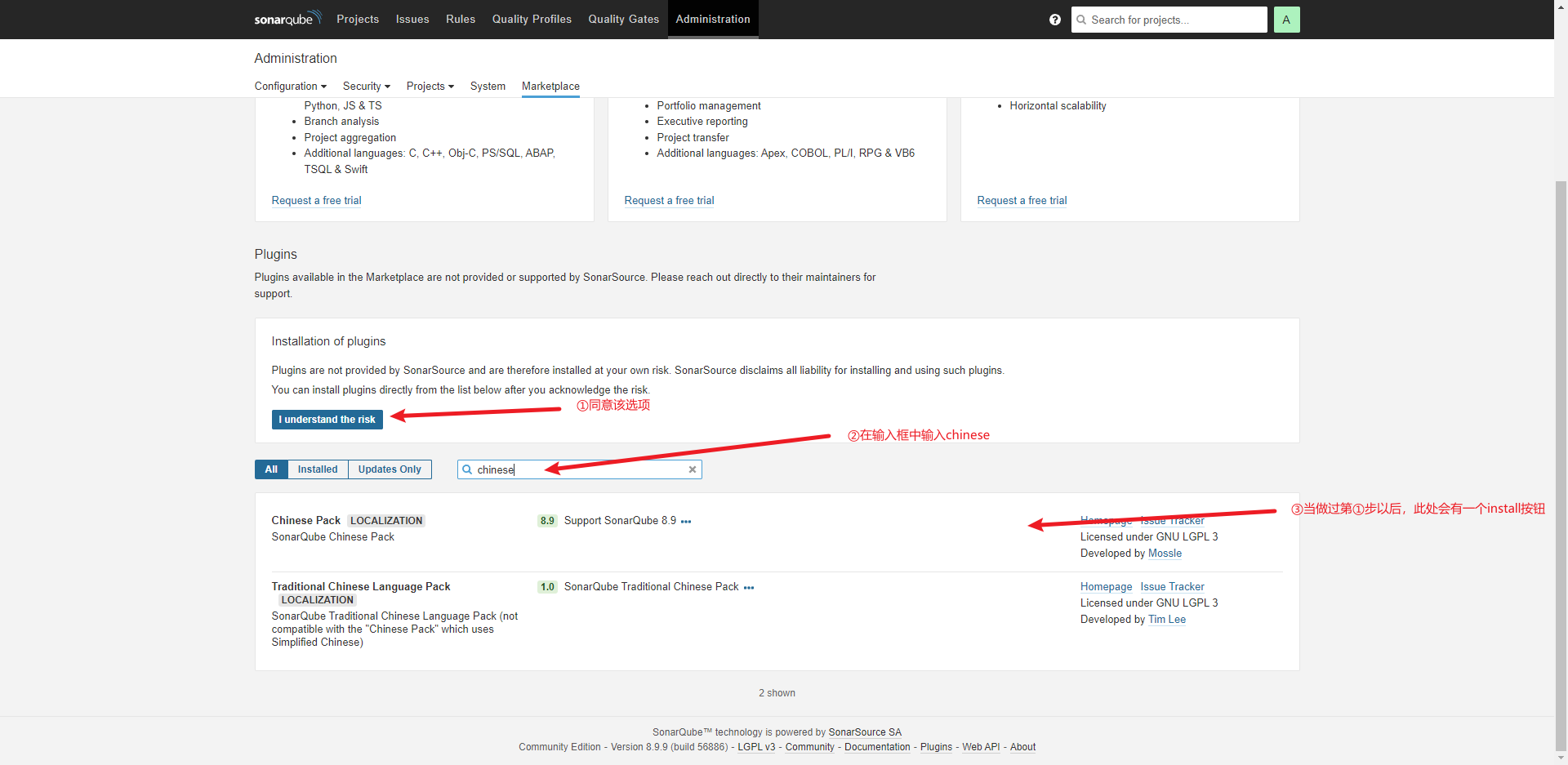The image size is (1568, 765).
Task: Click the magnifier icon in plugin search
Action: pos(467,469)
